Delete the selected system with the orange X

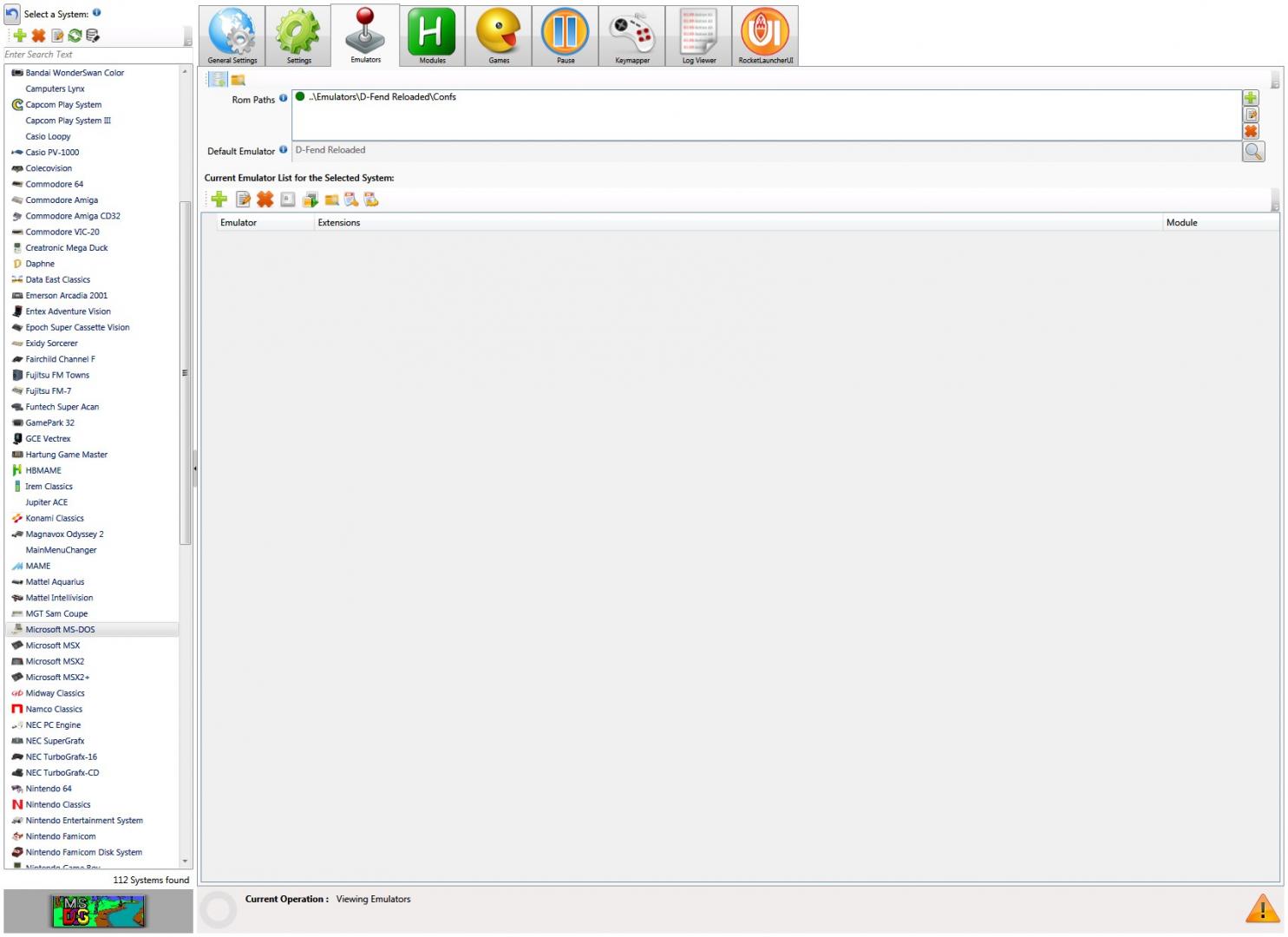click(x=38, y=36)
